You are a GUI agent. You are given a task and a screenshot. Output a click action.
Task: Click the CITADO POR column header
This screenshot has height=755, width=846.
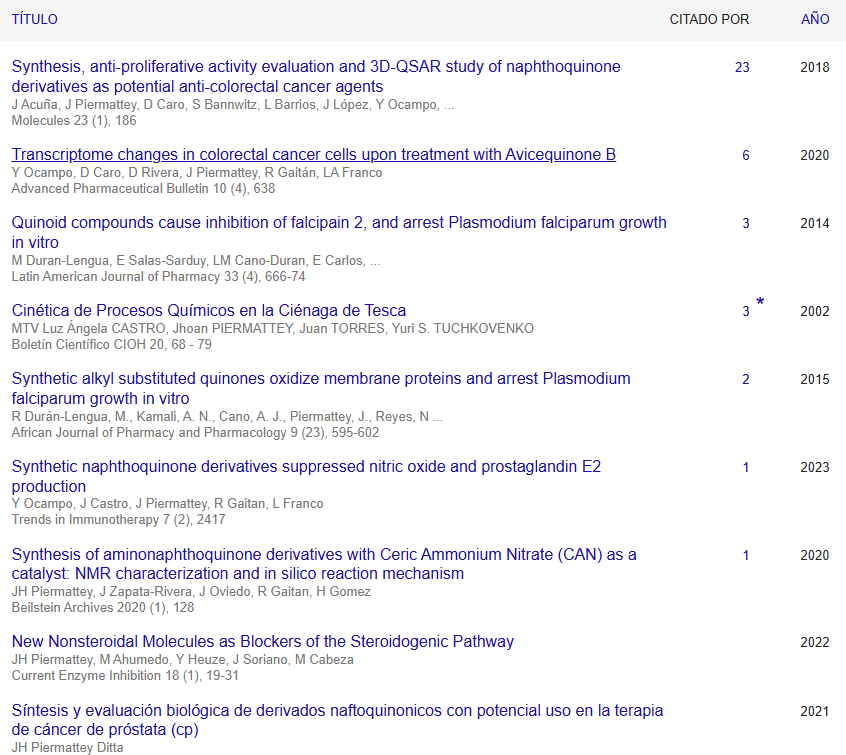pyautogui.click(x=709, y=19)
